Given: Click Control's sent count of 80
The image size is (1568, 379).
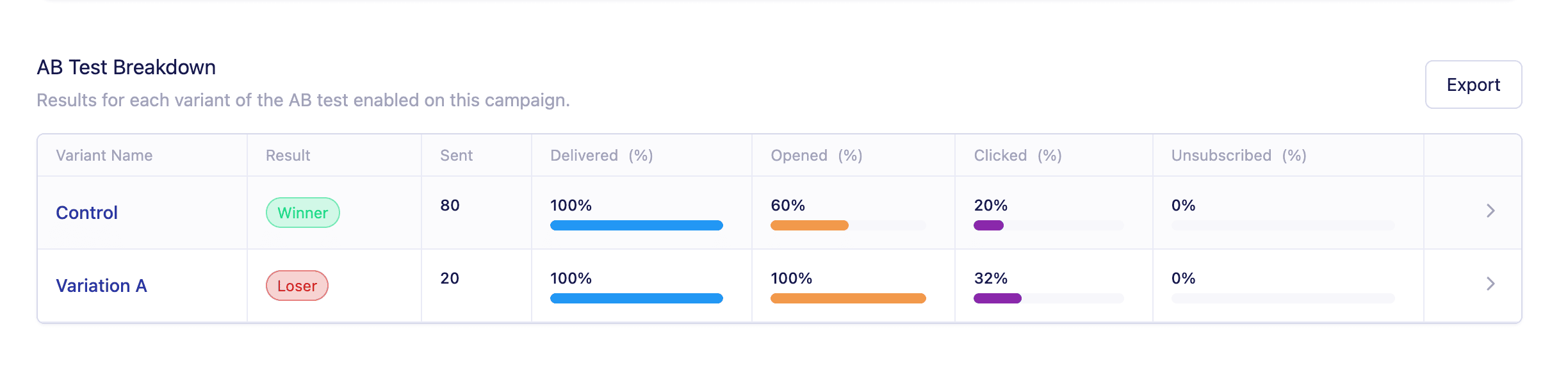Looking at the screenshot, I should point(450,206).
